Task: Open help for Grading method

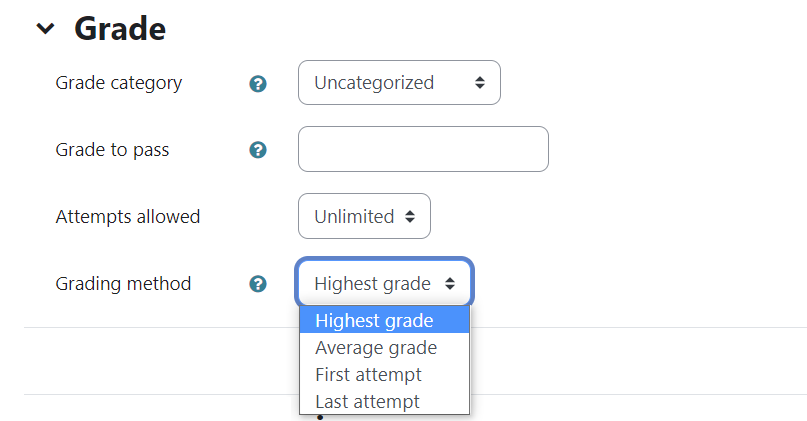Action: pos(258,284)
